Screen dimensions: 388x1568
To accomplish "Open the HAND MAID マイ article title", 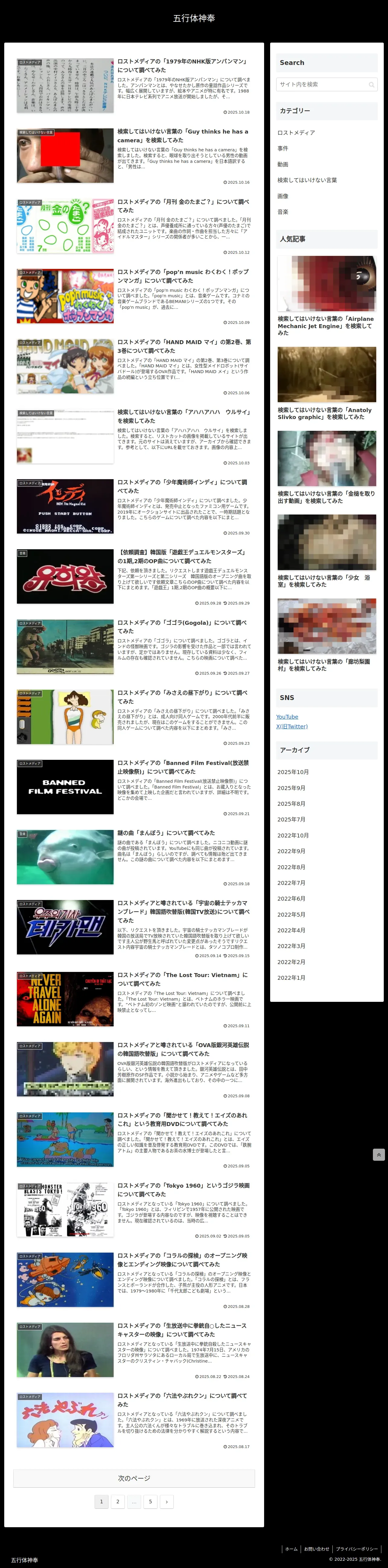I will [x=184, y=346].
